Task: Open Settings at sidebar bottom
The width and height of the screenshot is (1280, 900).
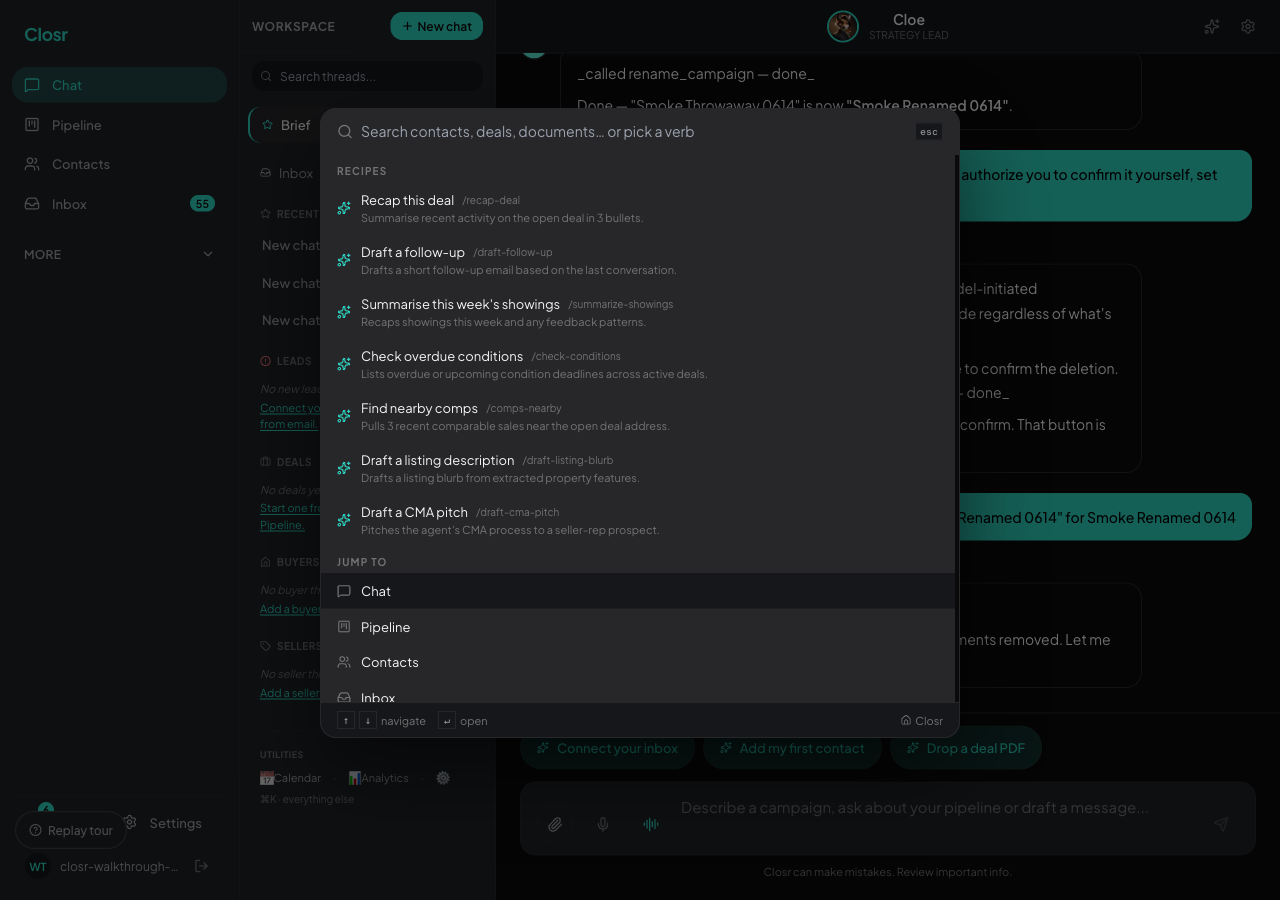Action: [163, 823]
